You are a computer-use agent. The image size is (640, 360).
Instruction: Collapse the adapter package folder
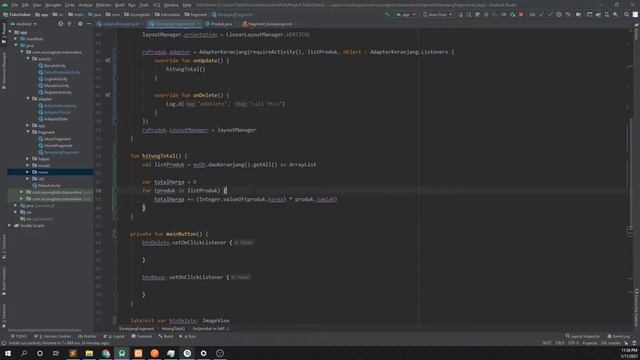click(x=28, y=99)
